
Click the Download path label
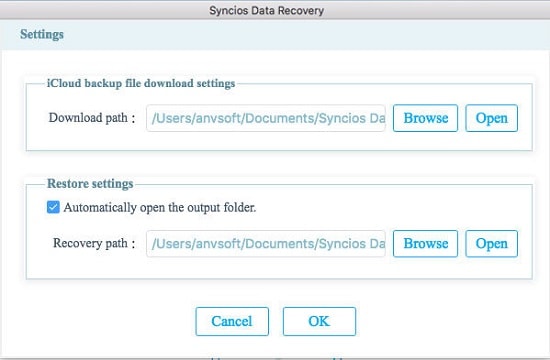(92, 118)
